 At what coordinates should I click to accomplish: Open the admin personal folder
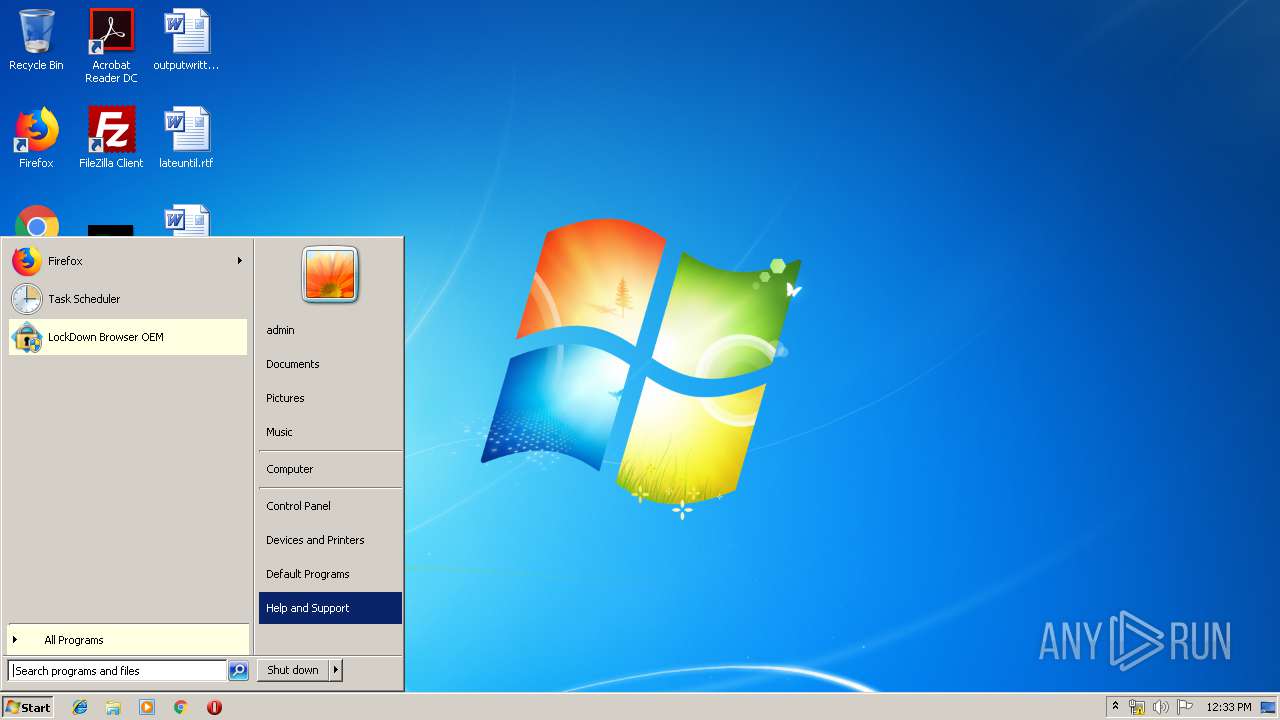pyautogui.click(x=330, y=330)
